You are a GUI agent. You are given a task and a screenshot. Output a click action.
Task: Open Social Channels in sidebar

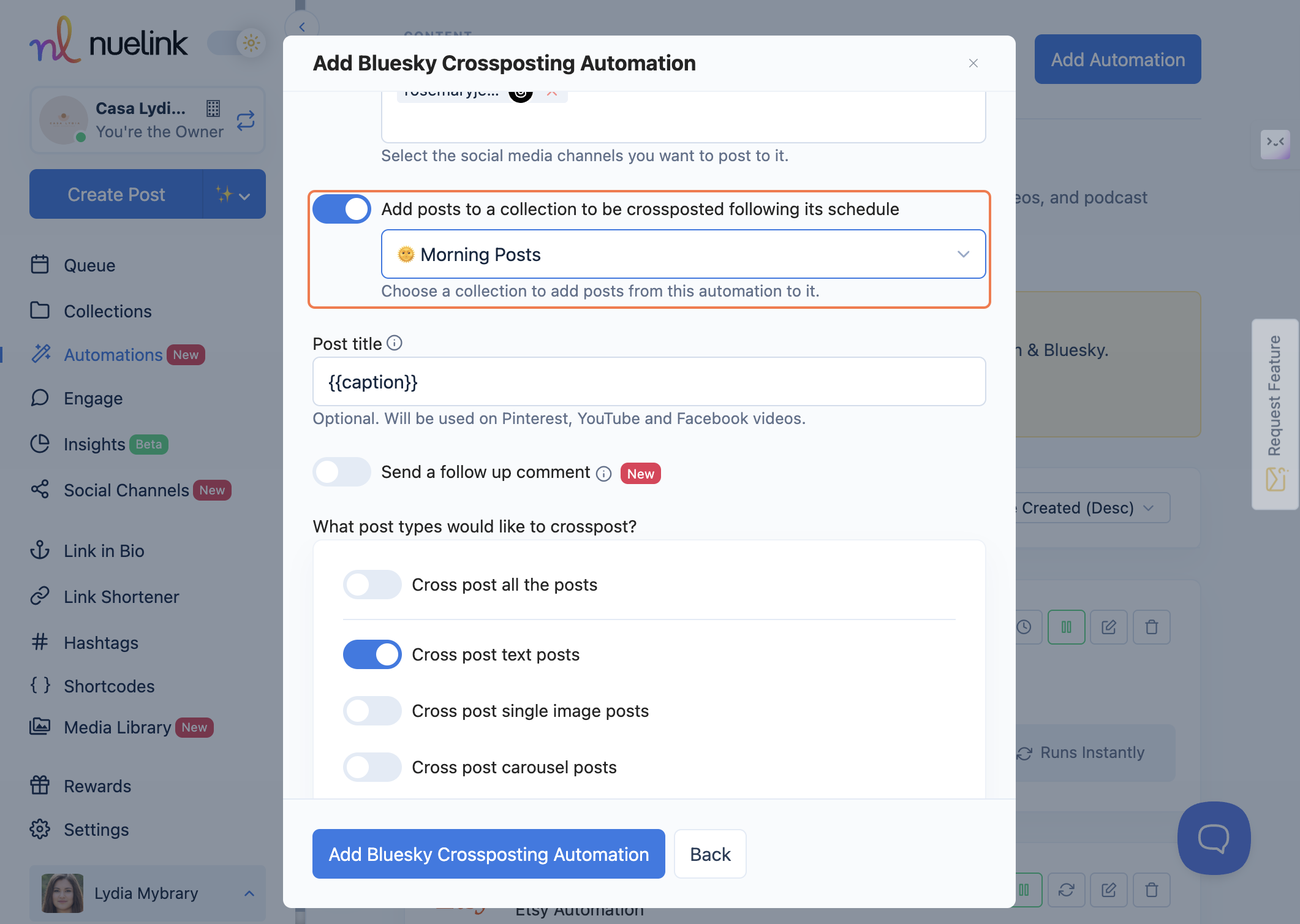(126, 490)
